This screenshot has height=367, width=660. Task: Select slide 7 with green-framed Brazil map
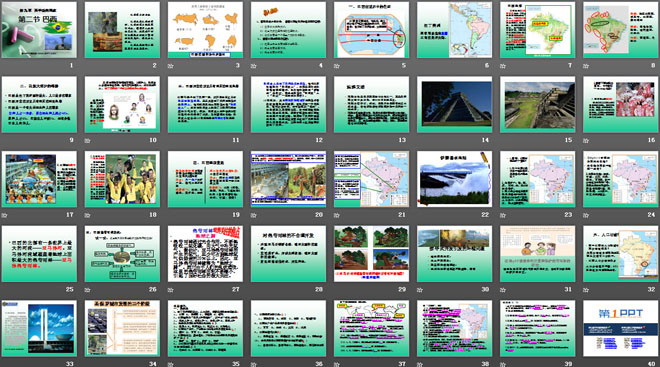coord(538,30)
